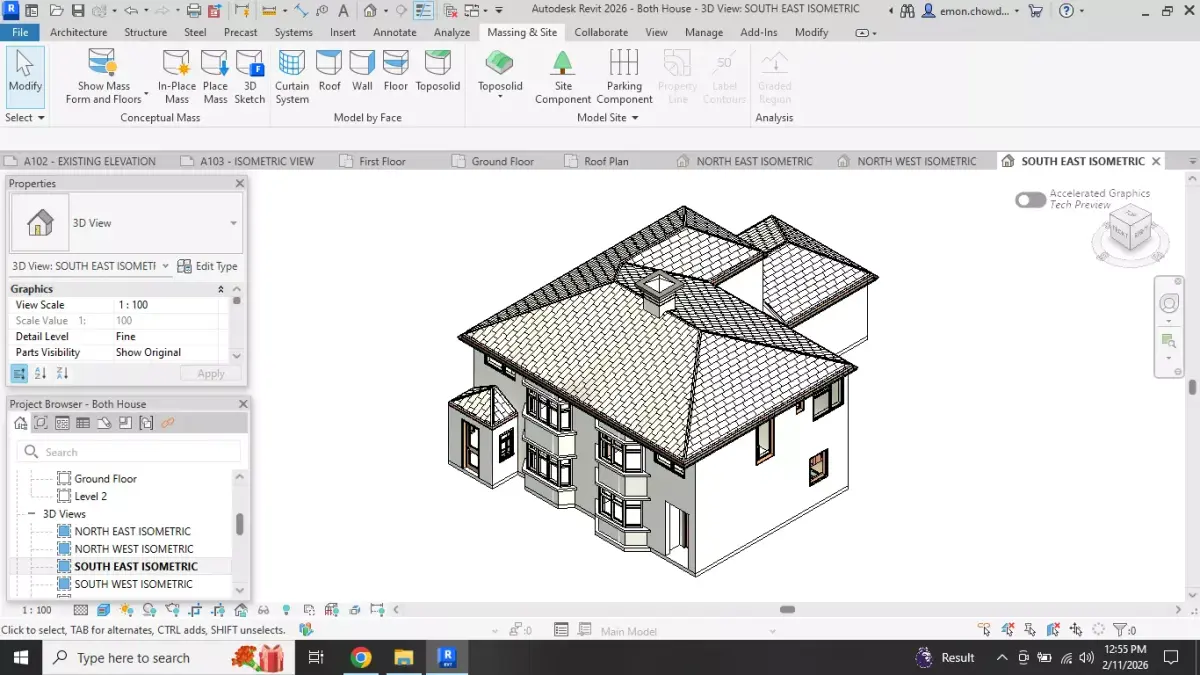Viewport: 1200px width, 675px height.
Task: Open the 1 : 100 view scale selector
Action: [x=36, y=609]
